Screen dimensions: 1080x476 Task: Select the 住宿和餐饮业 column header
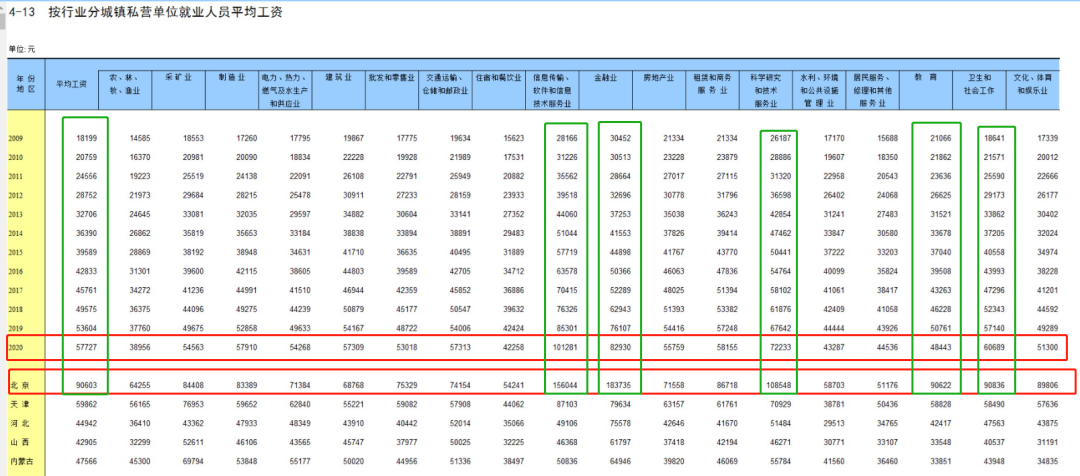(x=501, y=79)
